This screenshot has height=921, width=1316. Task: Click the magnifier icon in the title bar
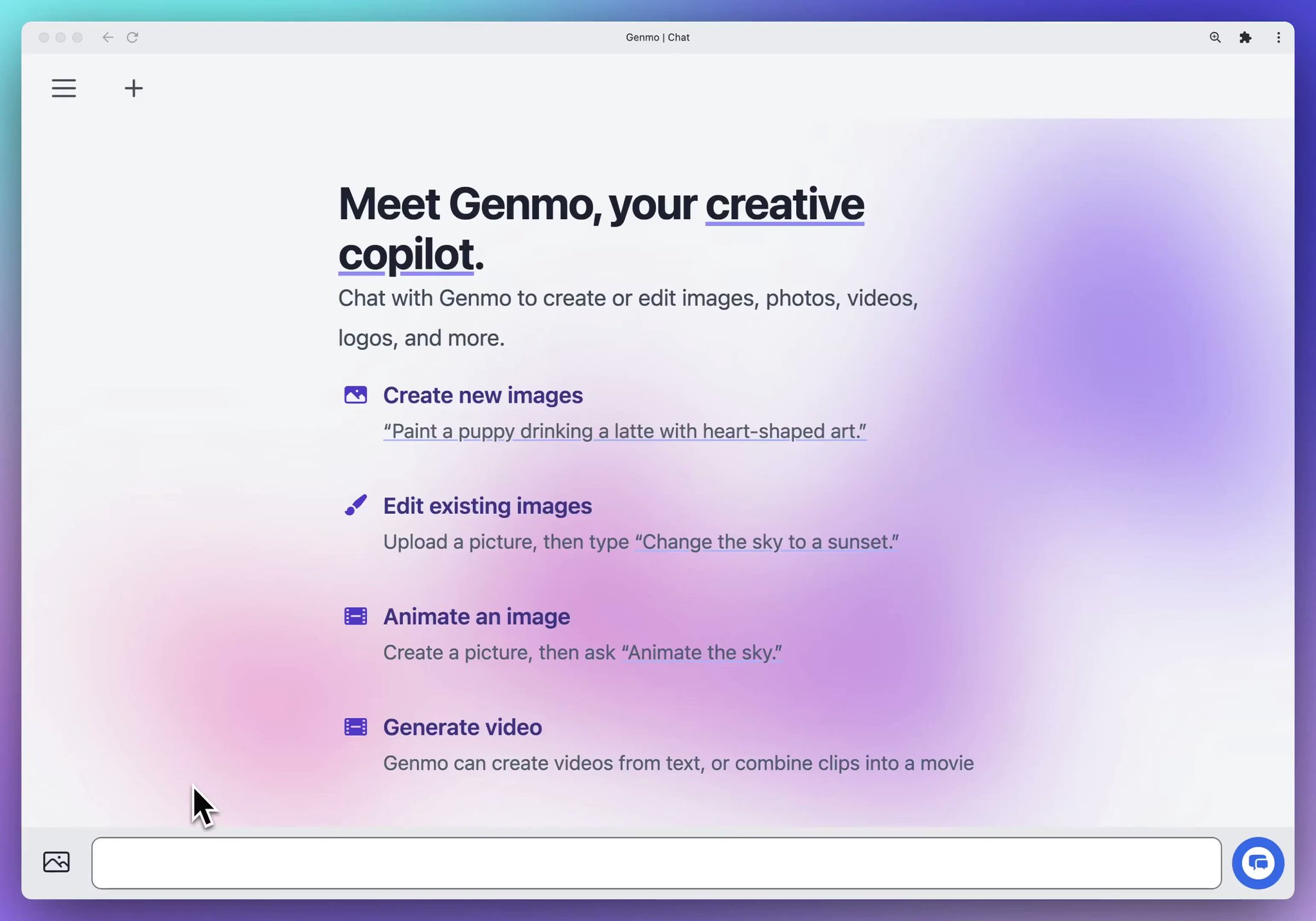[1215, 37]
